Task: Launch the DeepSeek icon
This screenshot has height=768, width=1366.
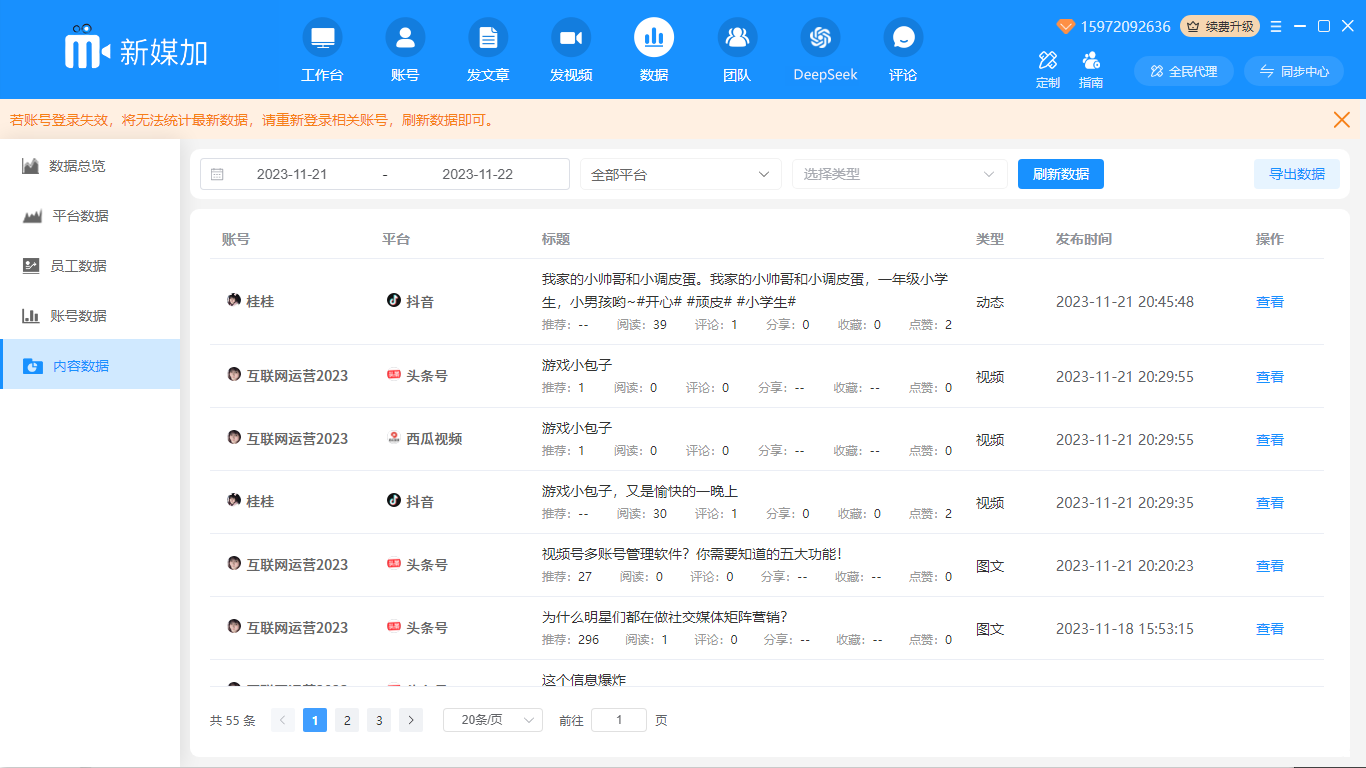Action: point(821,39)
